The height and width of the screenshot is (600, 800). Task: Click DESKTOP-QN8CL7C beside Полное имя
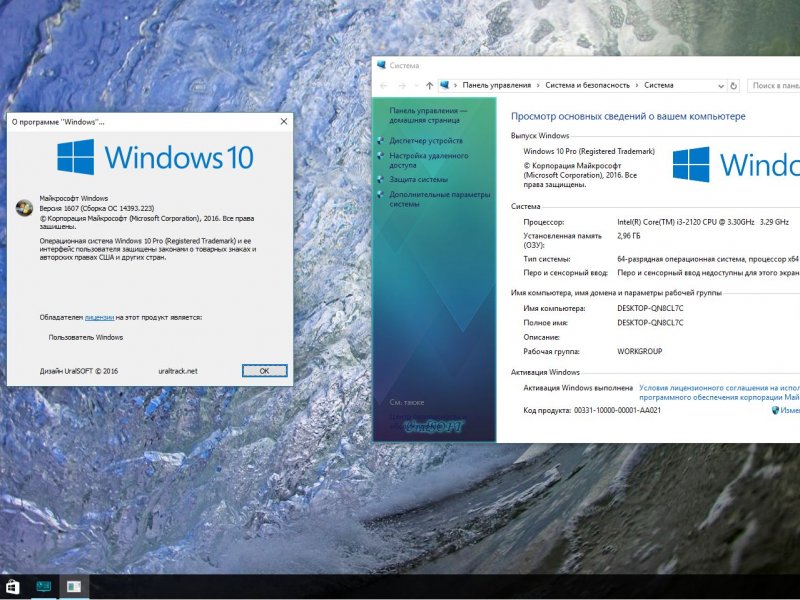650,322
